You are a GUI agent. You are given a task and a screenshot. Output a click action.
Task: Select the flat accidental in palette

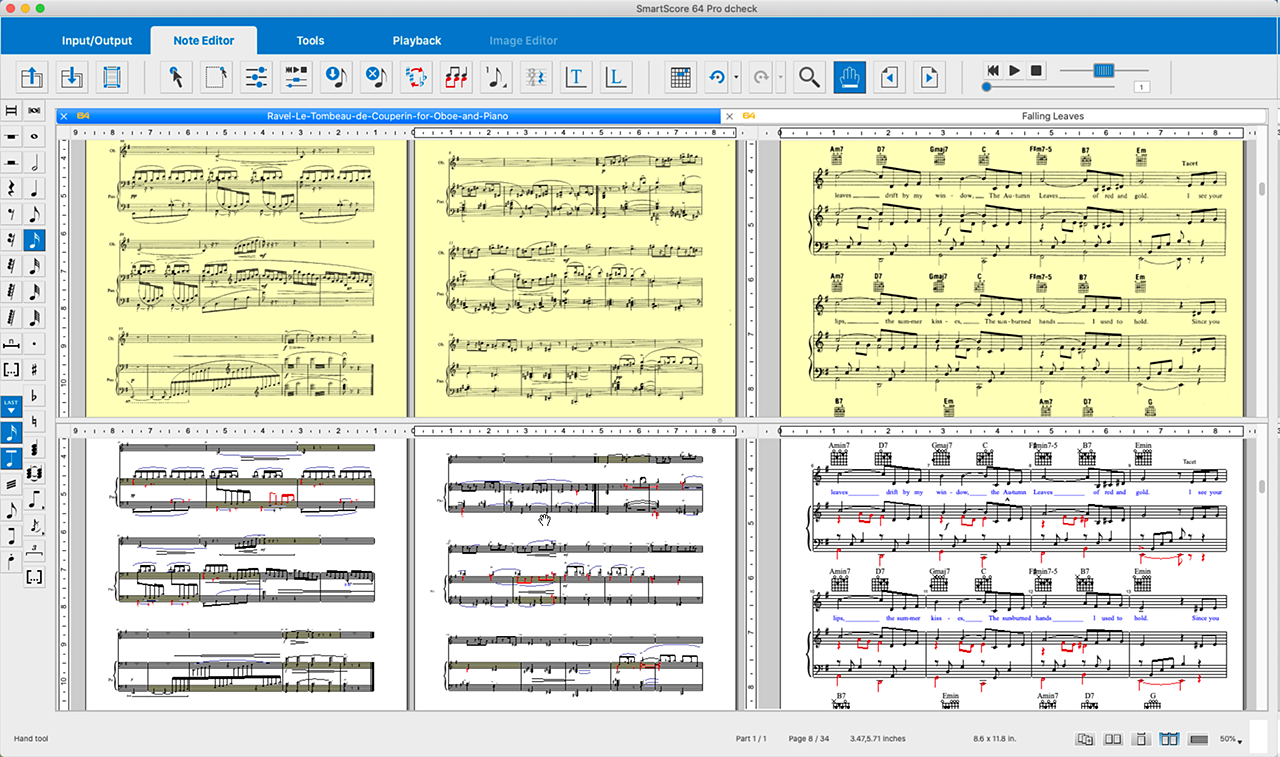[34, 396]
